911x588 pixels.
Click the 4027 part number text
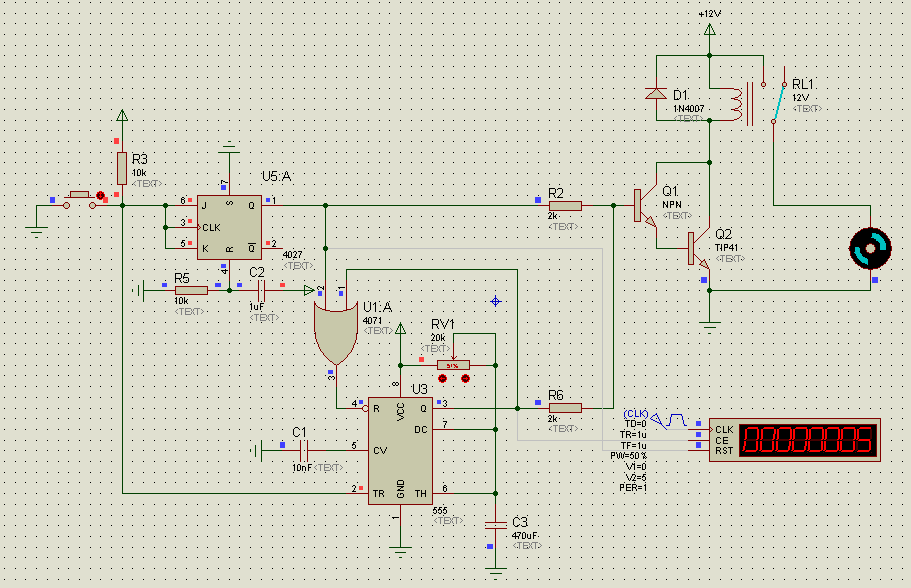pyautogui.click(x=292, y=254)
